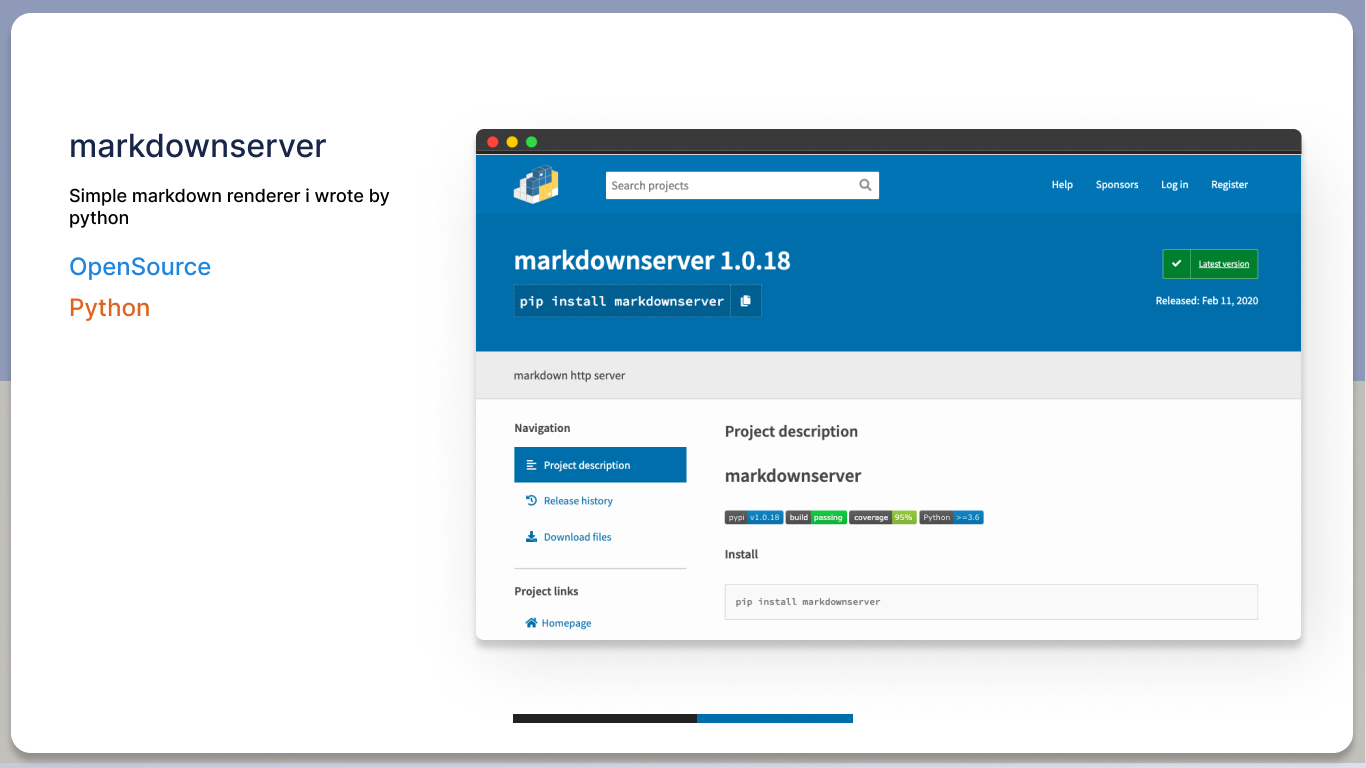Click the markdownserver heading under Project description
The width and height of the screenshot is (1366, 768).
tap(793, 476)
